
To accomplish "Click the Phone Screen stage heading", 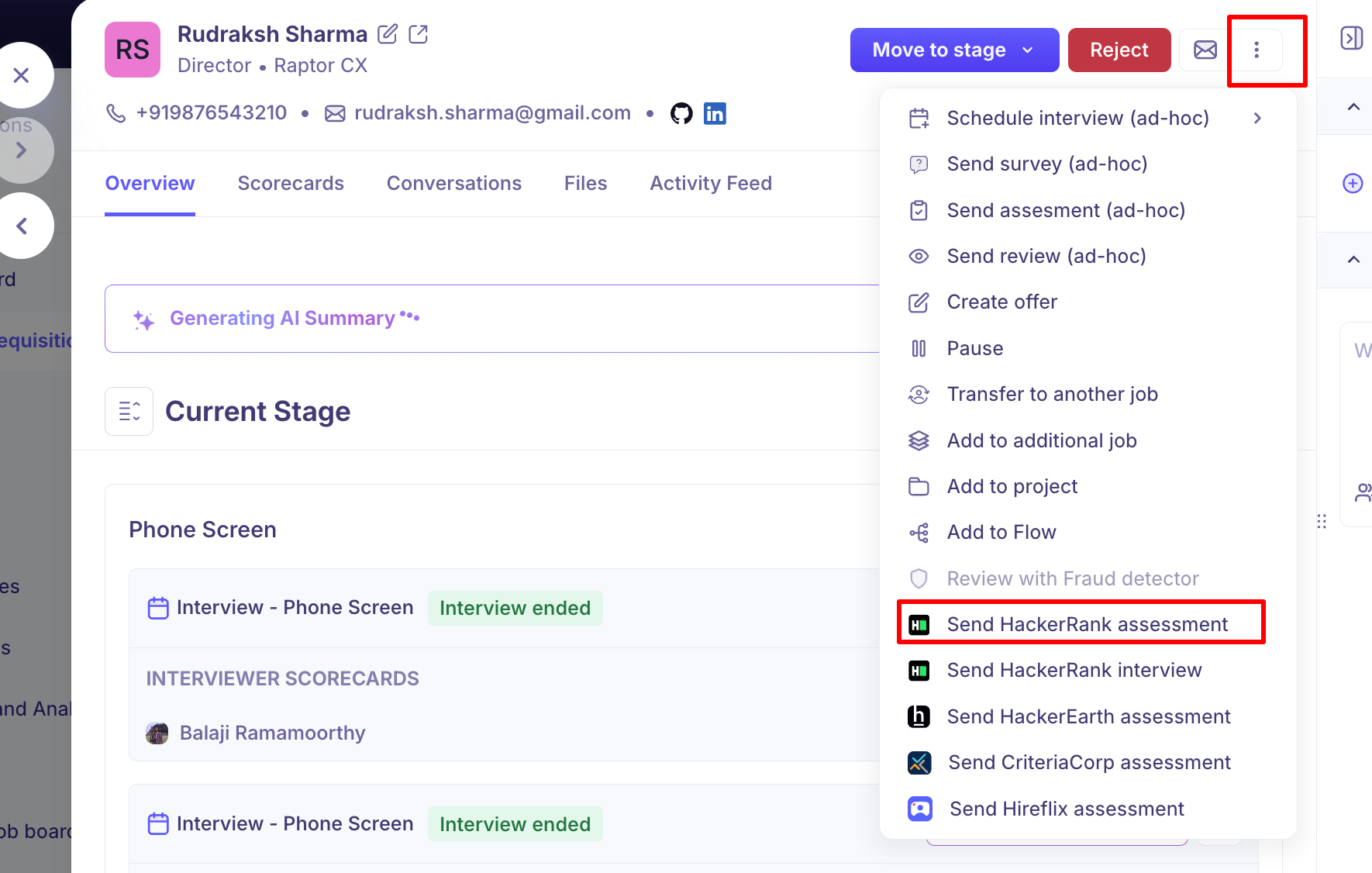I will (x=202, y=530).
